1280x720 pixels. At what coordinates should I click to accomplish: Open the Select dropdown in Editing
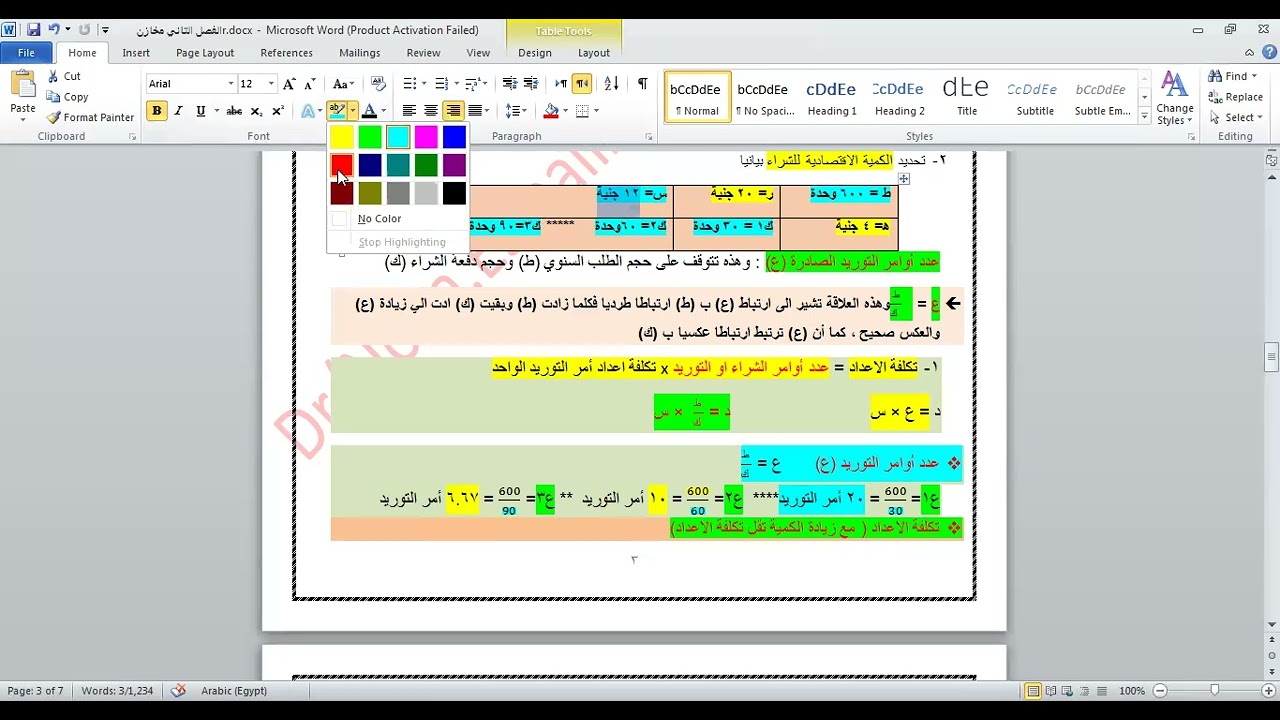click(x=1238, y=118)
